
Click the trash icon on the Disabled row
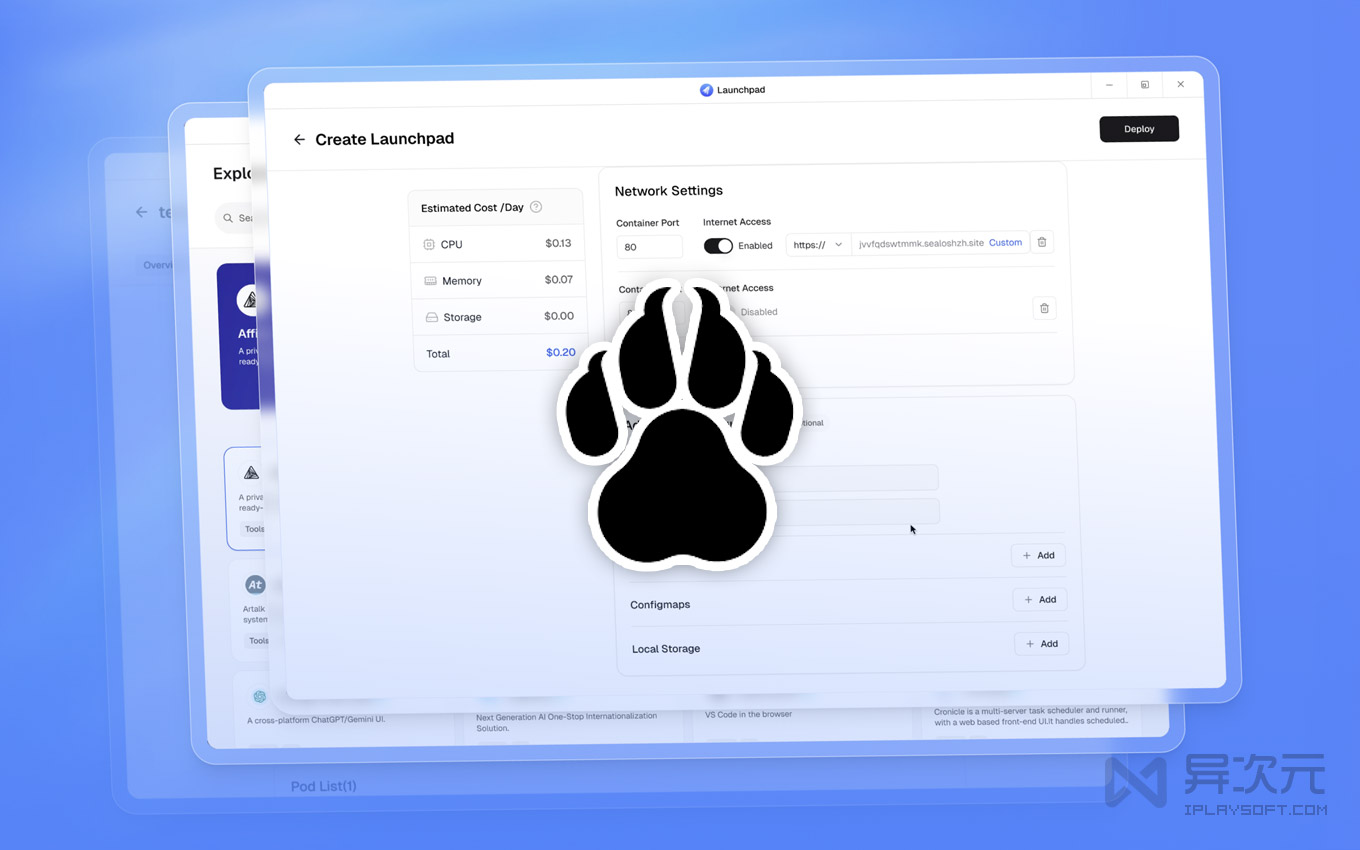click(x=1044, y=308)
